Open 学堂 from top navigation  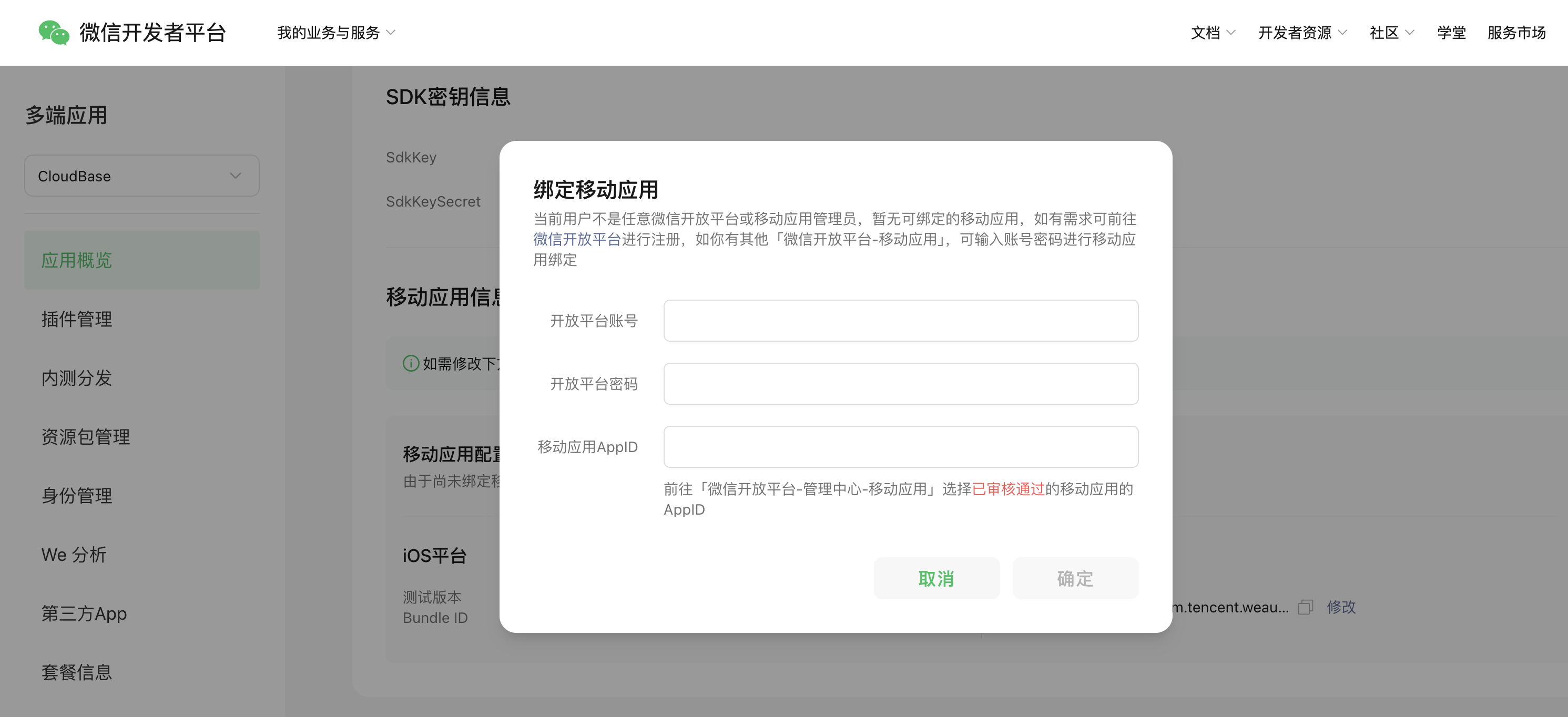(x=1451, y=33)
